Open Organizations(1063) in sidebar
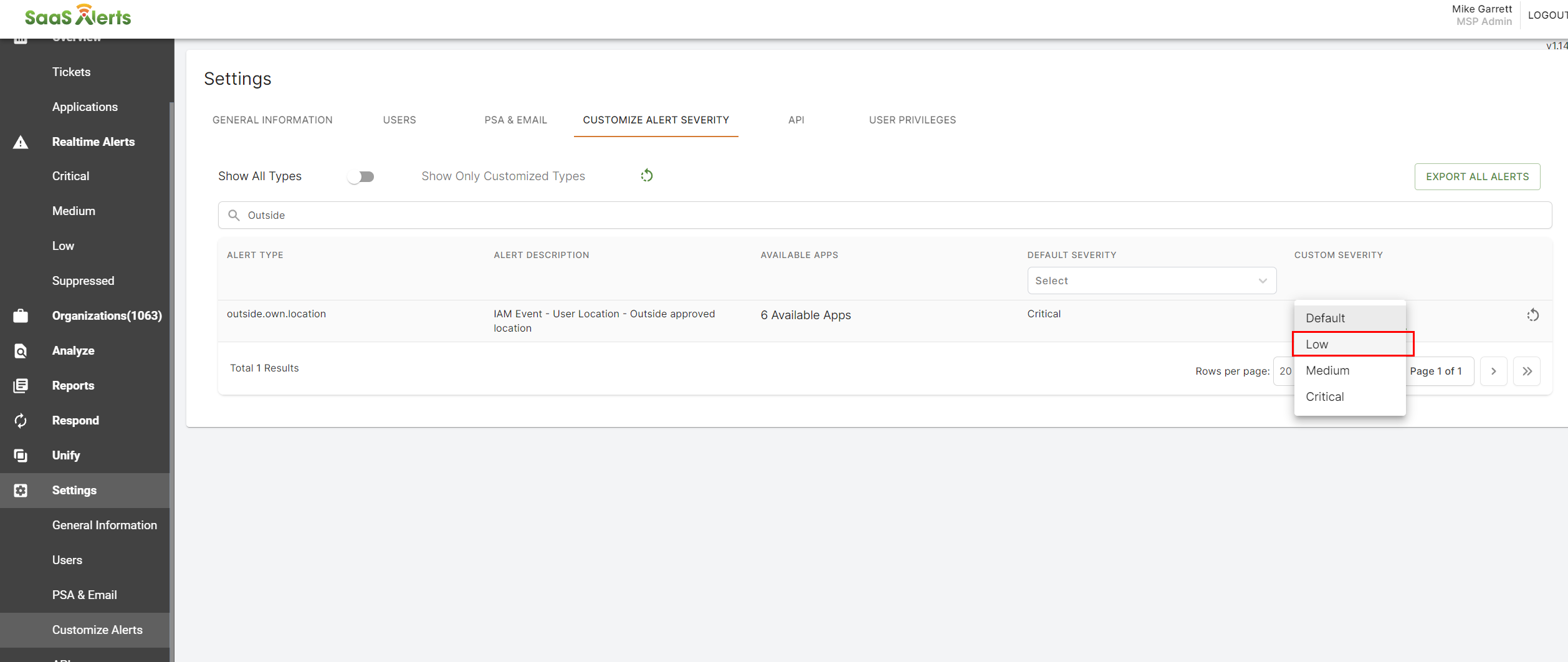Image resolution: width=1568 pixels, height=662 pixels. coord(107,315)
